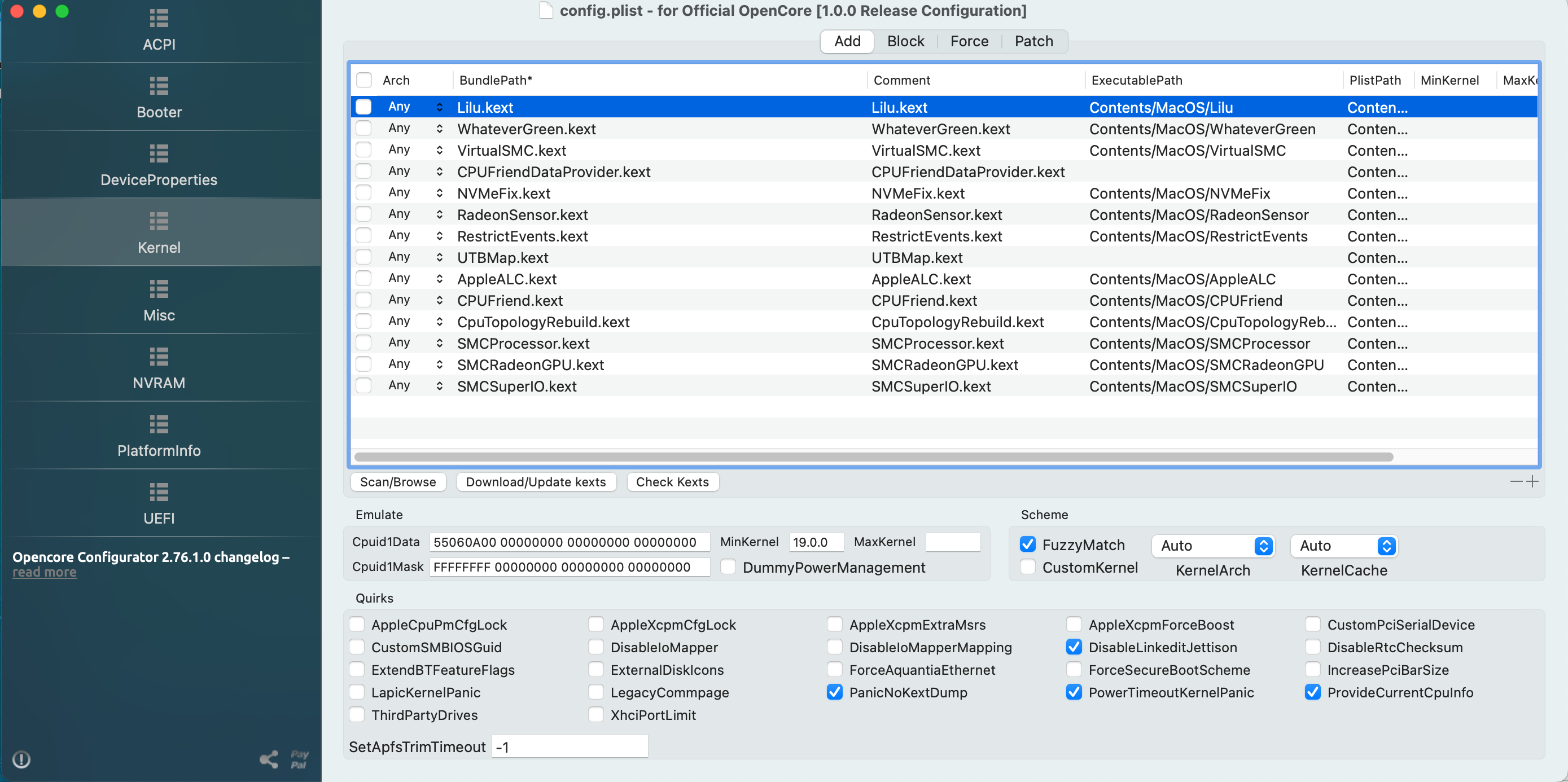The height and width of the screenshot is (782, 1568).
Task: Click the config.plist document icon in title
Action: point(546,10)
